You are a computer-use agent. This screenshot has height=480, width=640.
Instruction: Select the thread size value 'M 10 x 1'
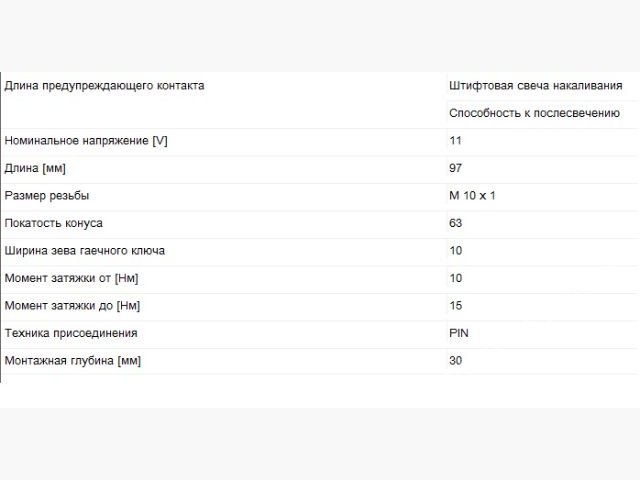[472, 196]
